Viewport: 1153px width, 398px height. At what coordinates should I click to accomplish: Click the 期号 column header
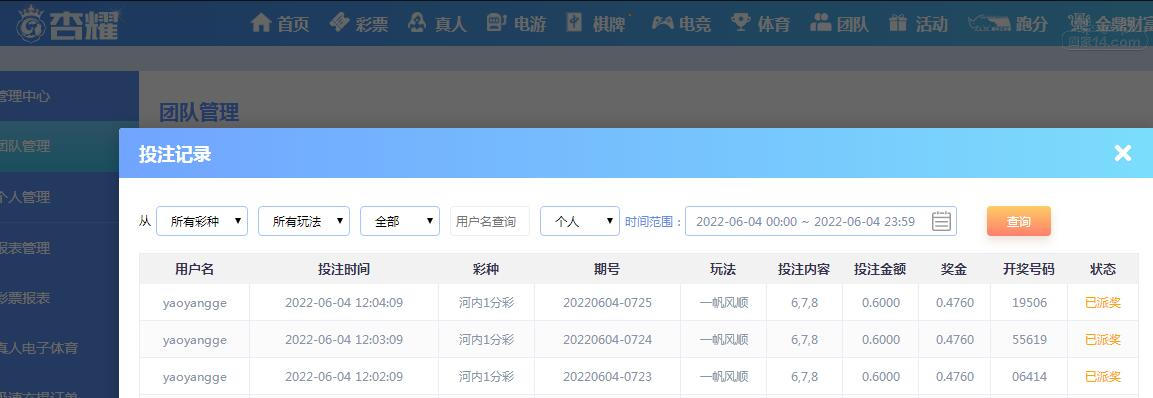click(x=607, y=269)
